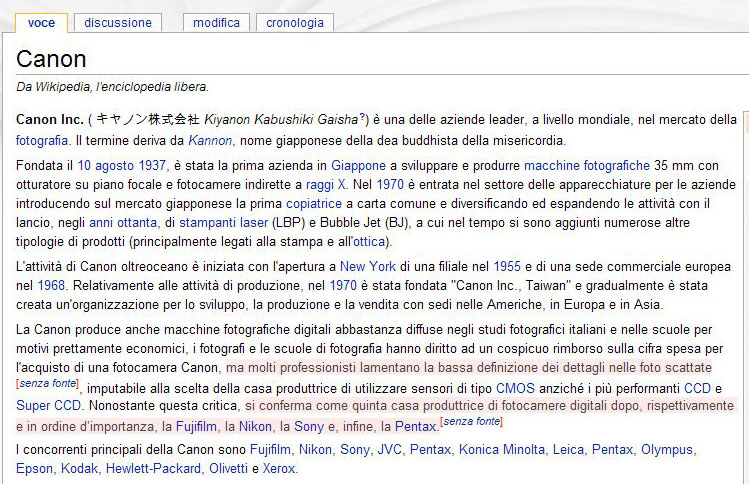Follow the Kodak link
Viewport: 749px width, 484px height.
[79, 469]
